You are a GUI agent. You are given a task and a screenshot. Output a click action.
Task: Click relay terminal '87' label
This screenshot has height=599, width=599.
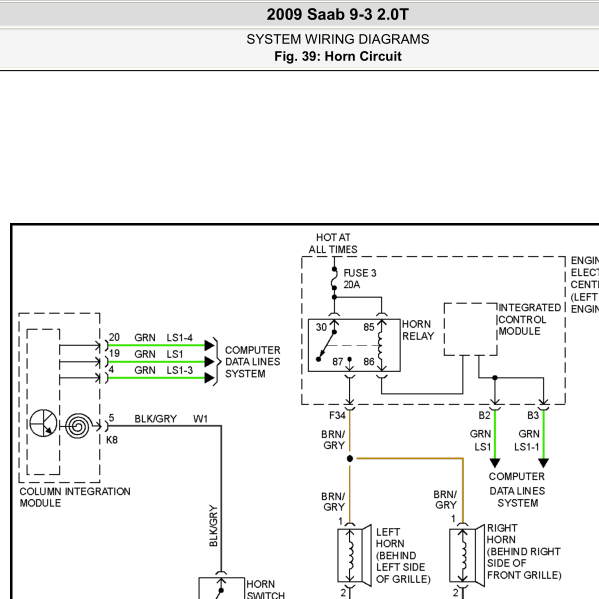pyautogui.click(x=337, y=361)
